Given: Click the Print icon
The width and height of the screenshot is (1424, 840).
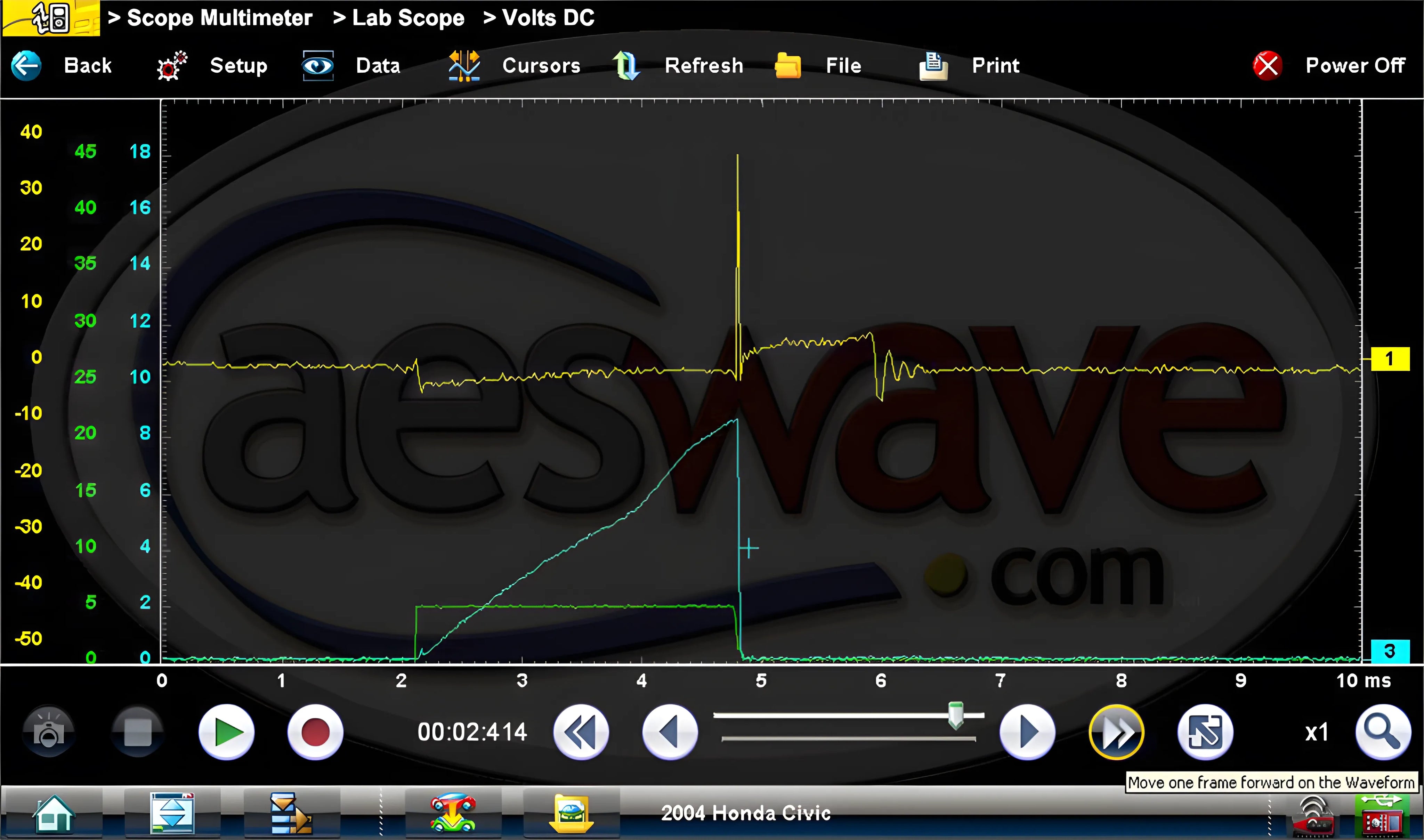Looking at the screenshot, I should 934,66.
